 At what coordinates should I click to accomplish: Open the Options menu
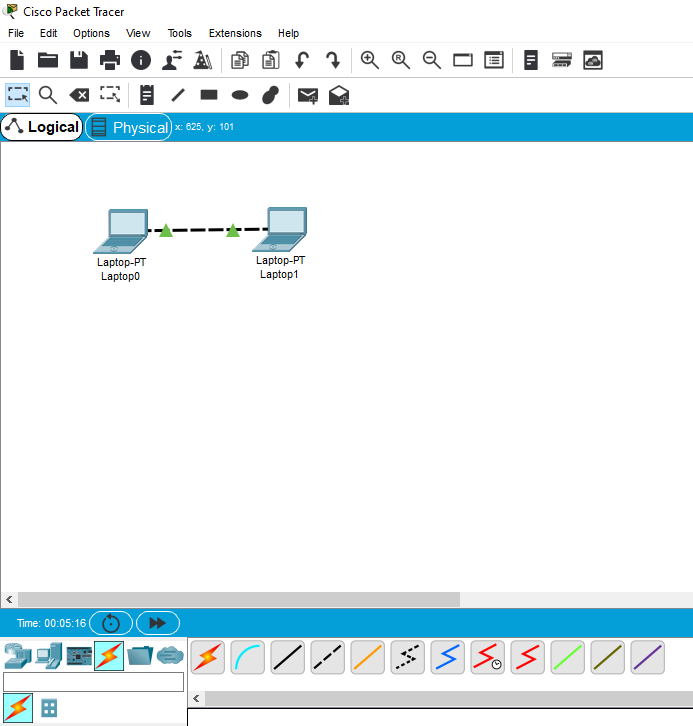pos(91,33)
